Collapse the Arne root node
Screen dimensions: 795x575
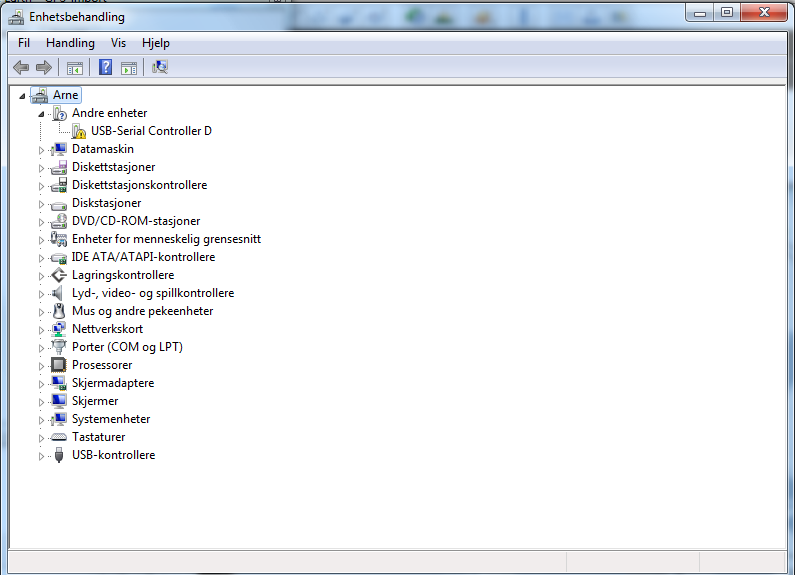pyautogui.click(x=22, y=96)
